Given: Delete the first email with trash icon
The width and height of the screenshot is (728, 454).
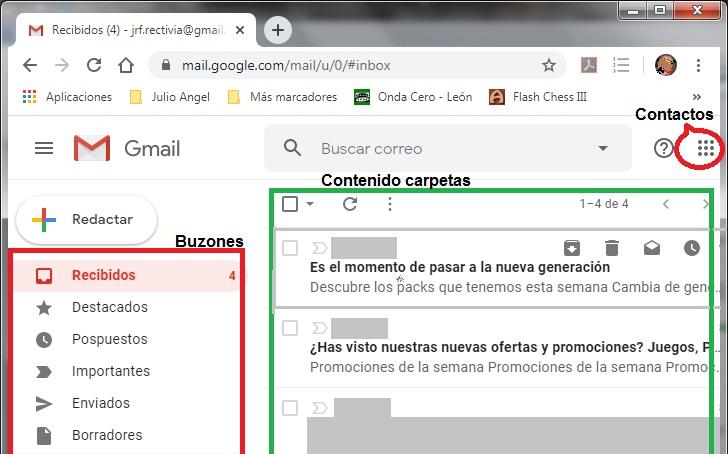Looking at the screenshot, I should click(x=612, y=248).
